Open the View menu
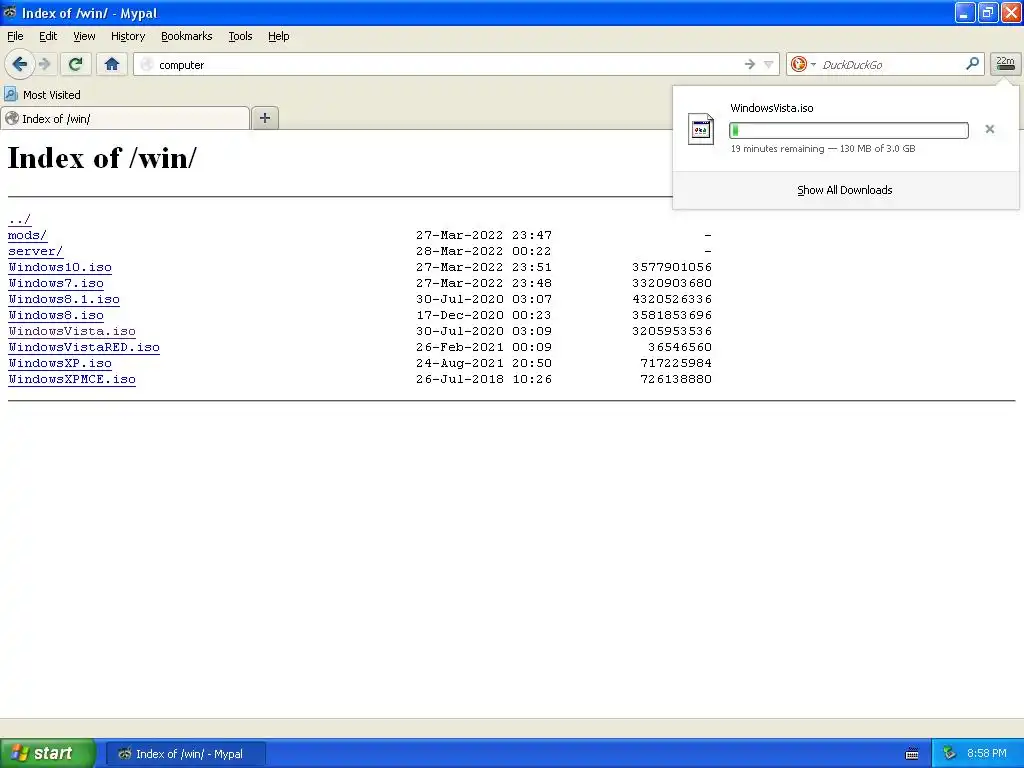The width and height of the screenshot is (1024, 768). click(84, 36)
